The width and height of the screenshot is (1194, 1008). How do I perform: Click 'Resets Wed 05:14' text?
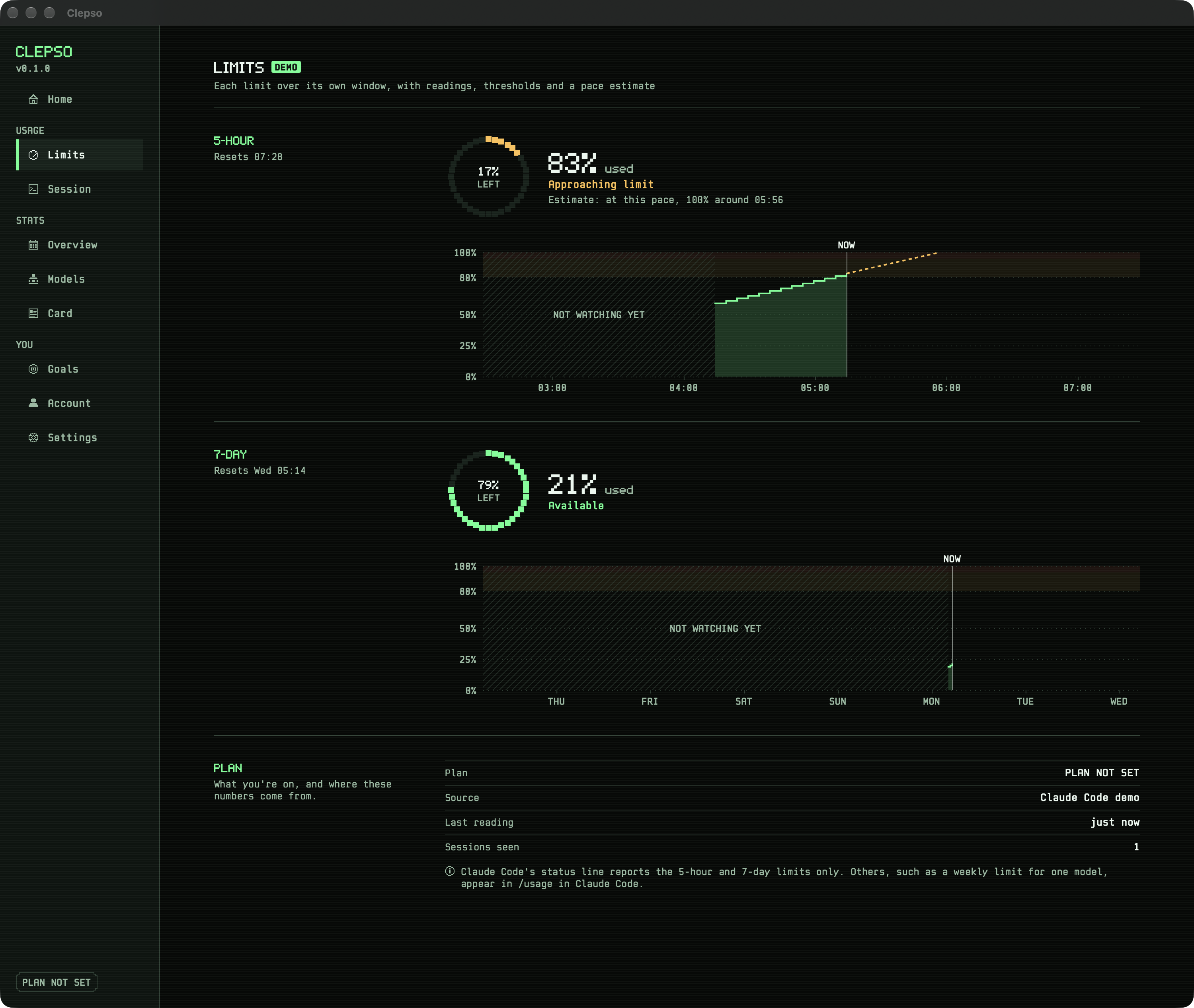260,471
